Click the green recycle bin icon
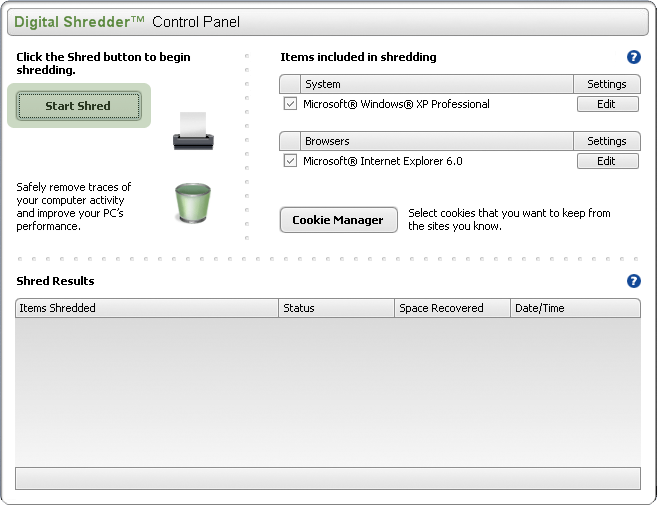The image size is (658, 505). click(190, 201)
